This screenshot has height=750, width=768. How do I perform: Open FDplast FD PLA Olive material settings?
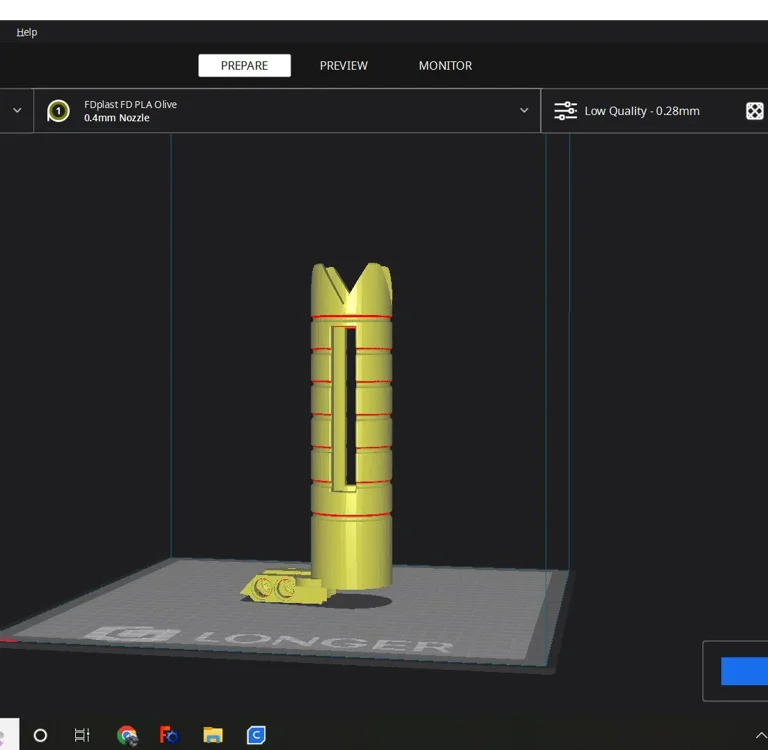coord(131,105)
